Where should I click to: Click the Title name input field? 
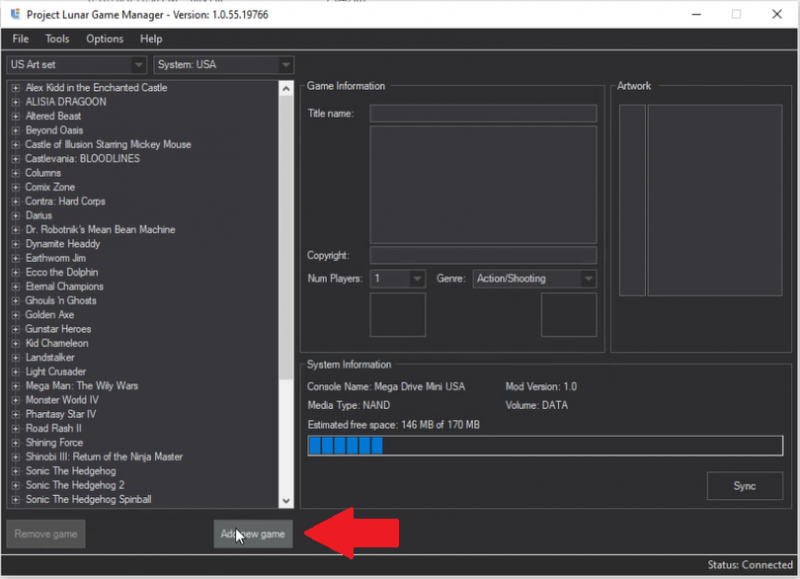483,113
